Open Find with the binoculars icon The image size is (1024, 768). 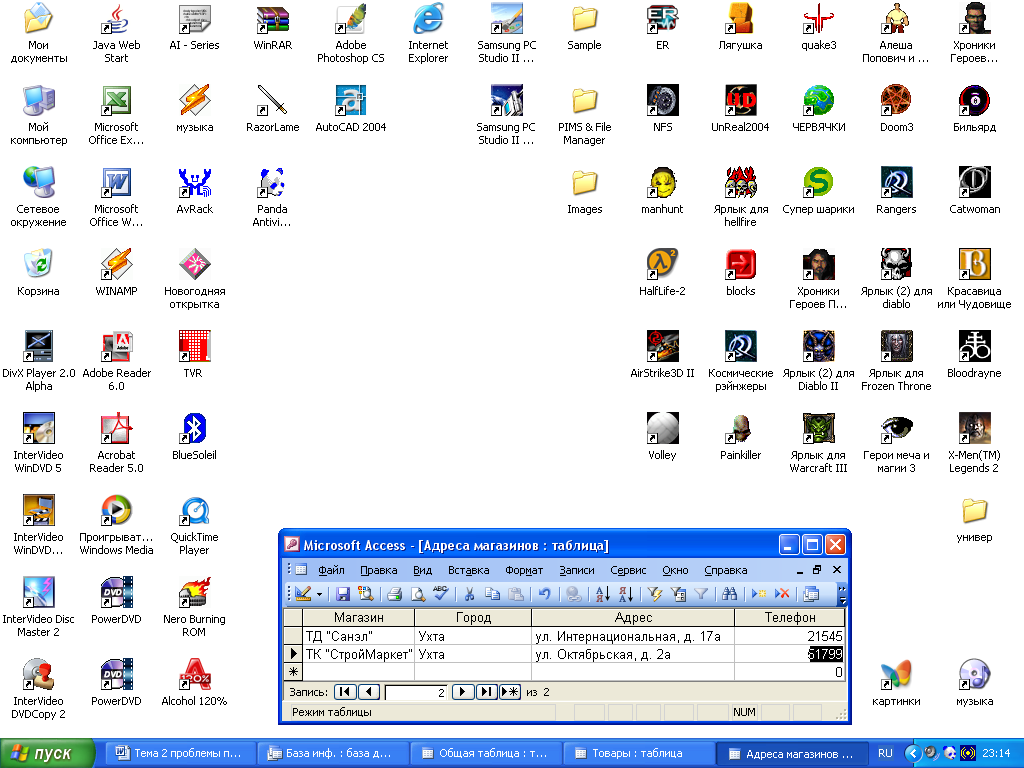(729, 594)
